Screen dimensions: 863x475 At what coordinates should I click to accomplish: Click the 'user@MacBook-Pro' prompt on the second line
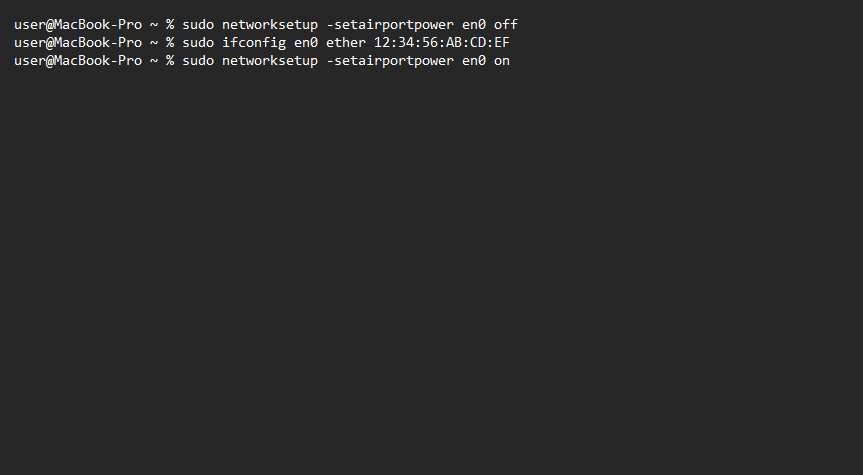click(x=78, y=42)
